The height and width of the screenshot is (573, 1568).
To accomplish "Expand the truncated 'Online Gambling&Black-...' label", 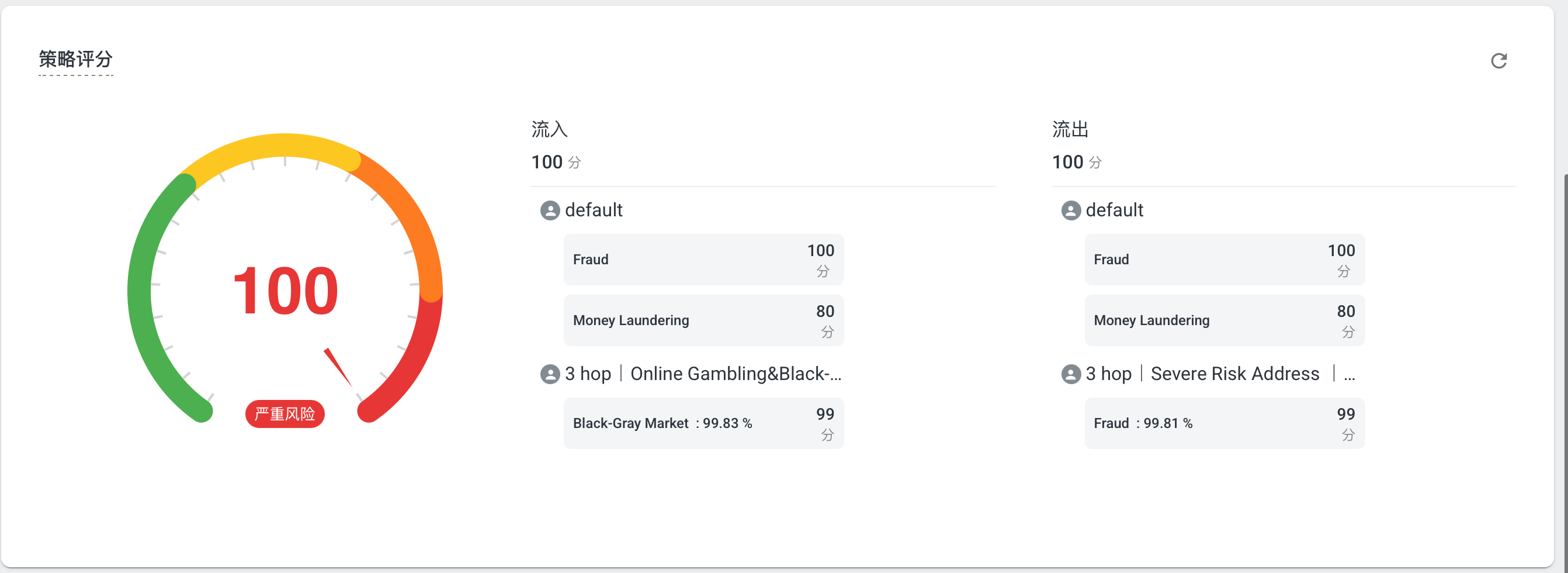I will click(736, 374).
